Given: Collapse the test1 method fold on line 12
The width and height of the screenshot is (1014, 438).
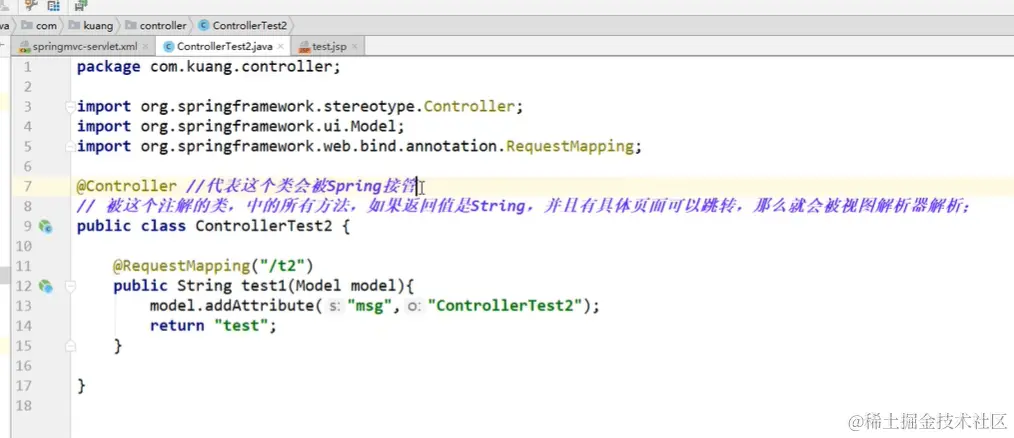Looking at the screenshot, I should [70, 286].
